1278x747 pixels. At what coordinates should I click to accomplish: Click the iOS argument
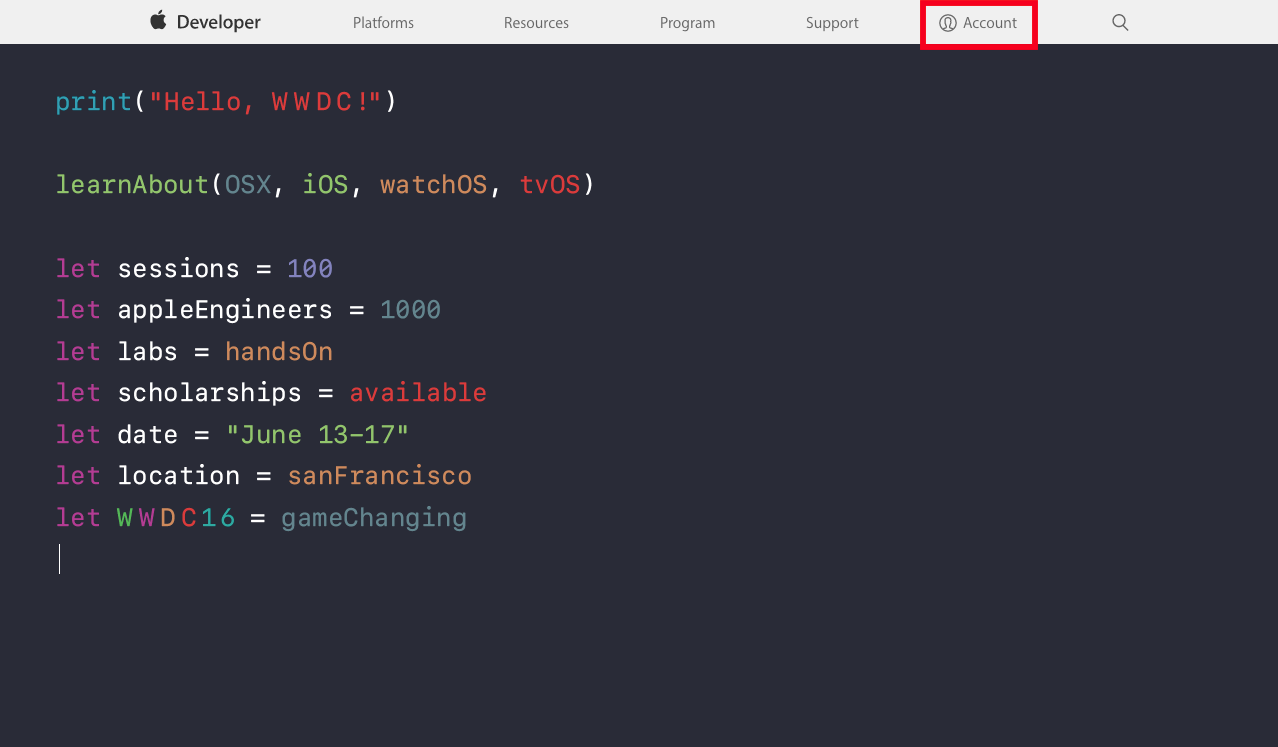325,185
